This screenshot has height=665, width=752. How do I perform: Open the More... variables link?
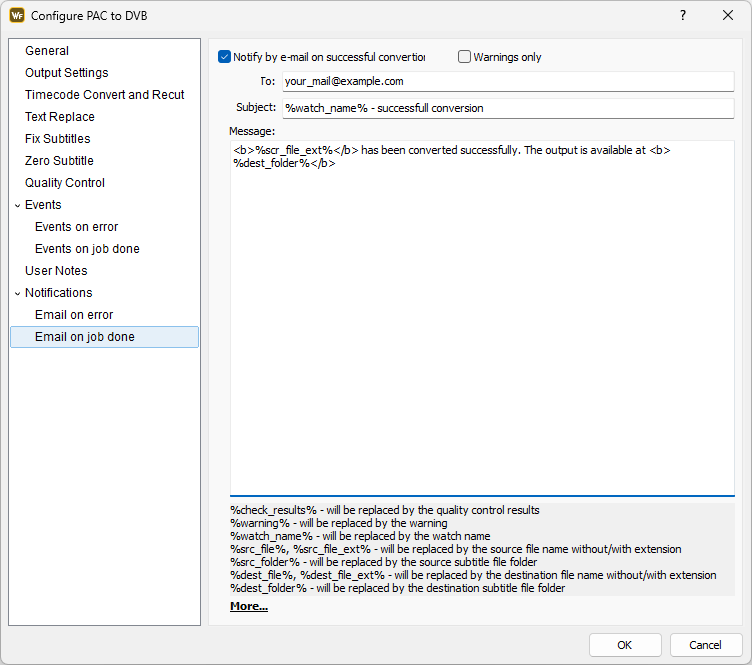(x=248, y=606)
